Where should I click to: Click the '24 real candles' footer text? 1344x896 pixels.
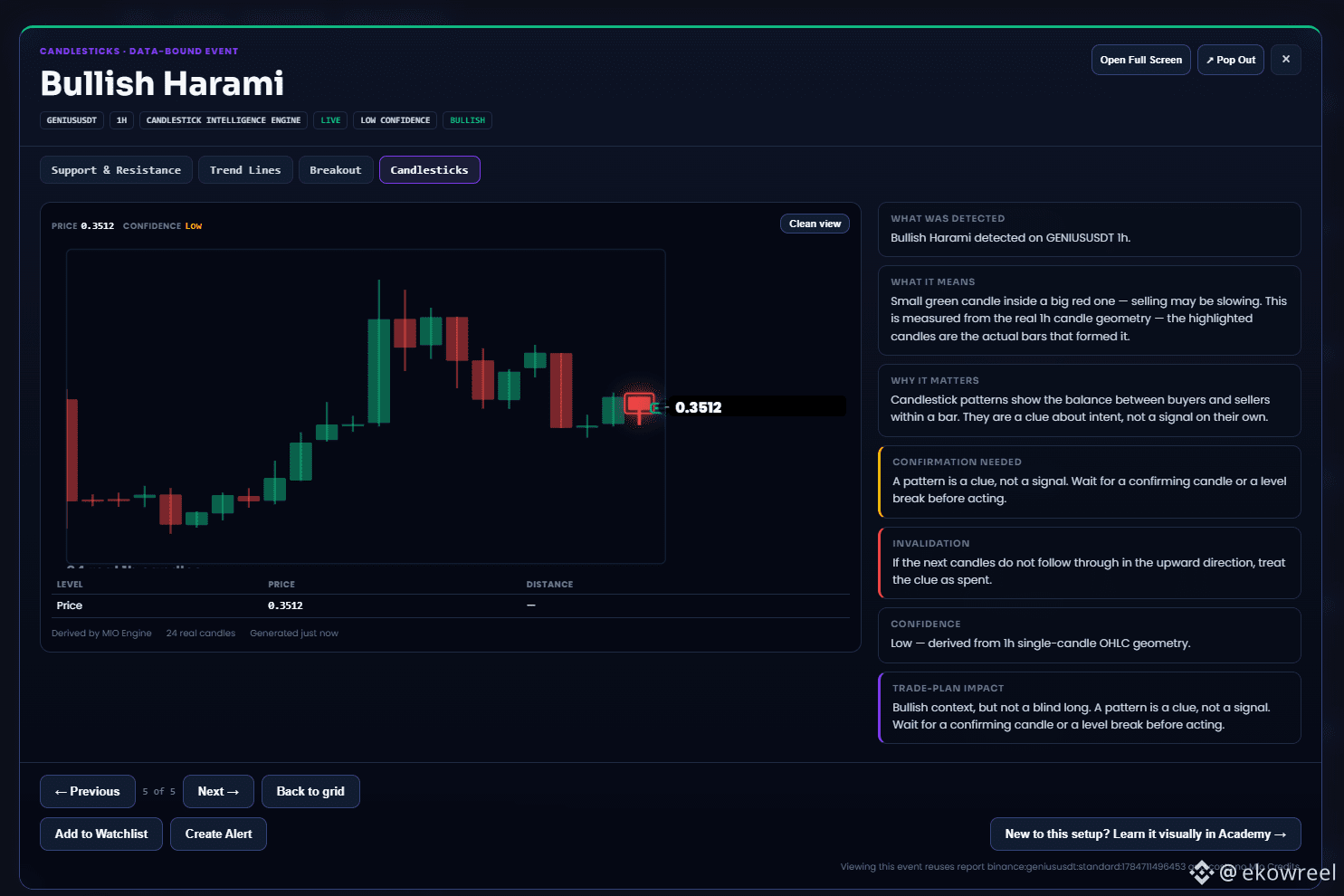tap(201, 634)
